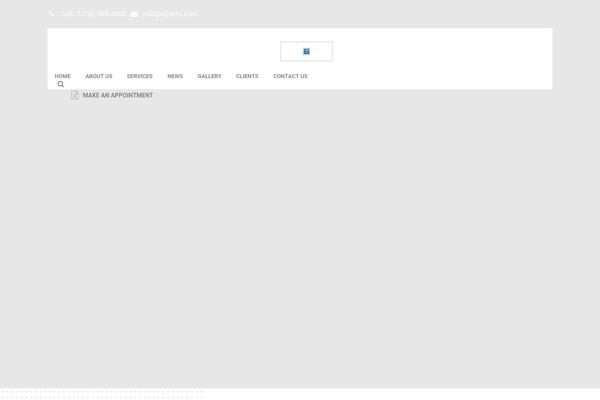Image resolution: width=600 pixels, height=400 pixels.
Task: Open the GALLERY page
Action: coord(209,76)
